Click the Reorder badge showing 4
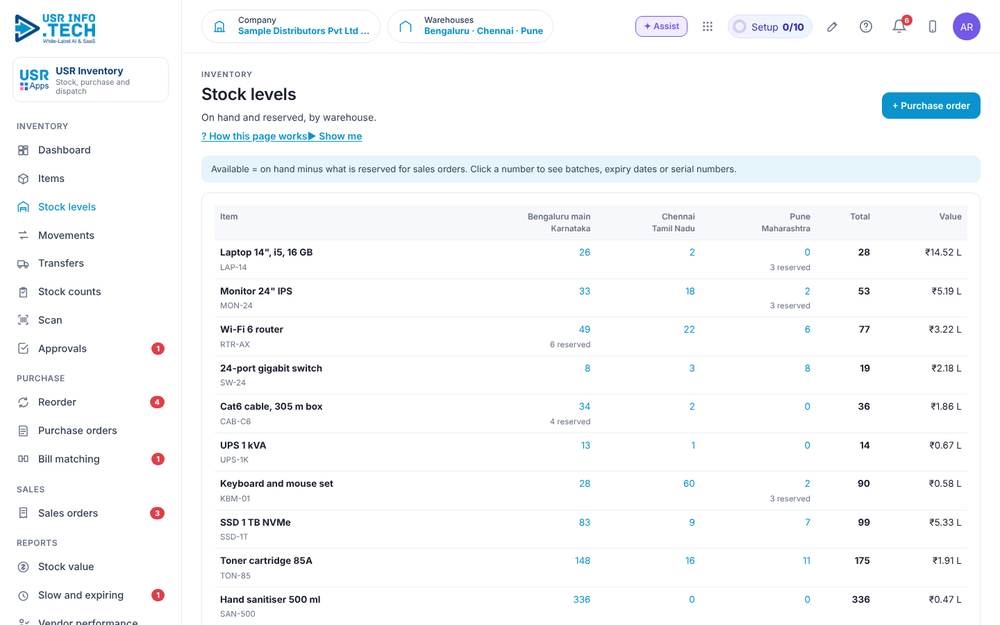The width and height of the screenshot is (1000, 625). point(157,402)
